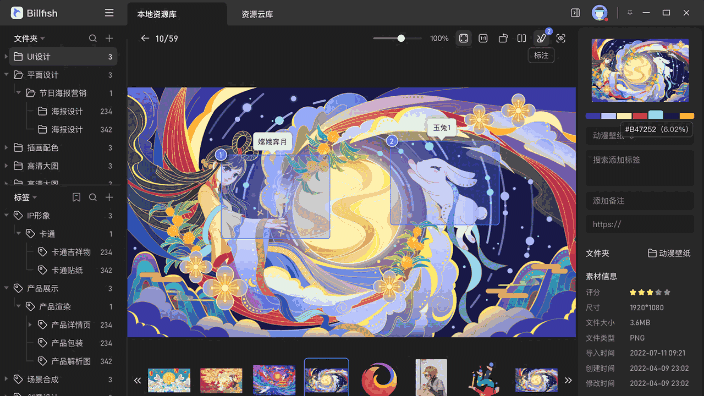Collapse the 平面设计 folder
The height and width of the screenshot is (396, 704).
pos(6,75)
